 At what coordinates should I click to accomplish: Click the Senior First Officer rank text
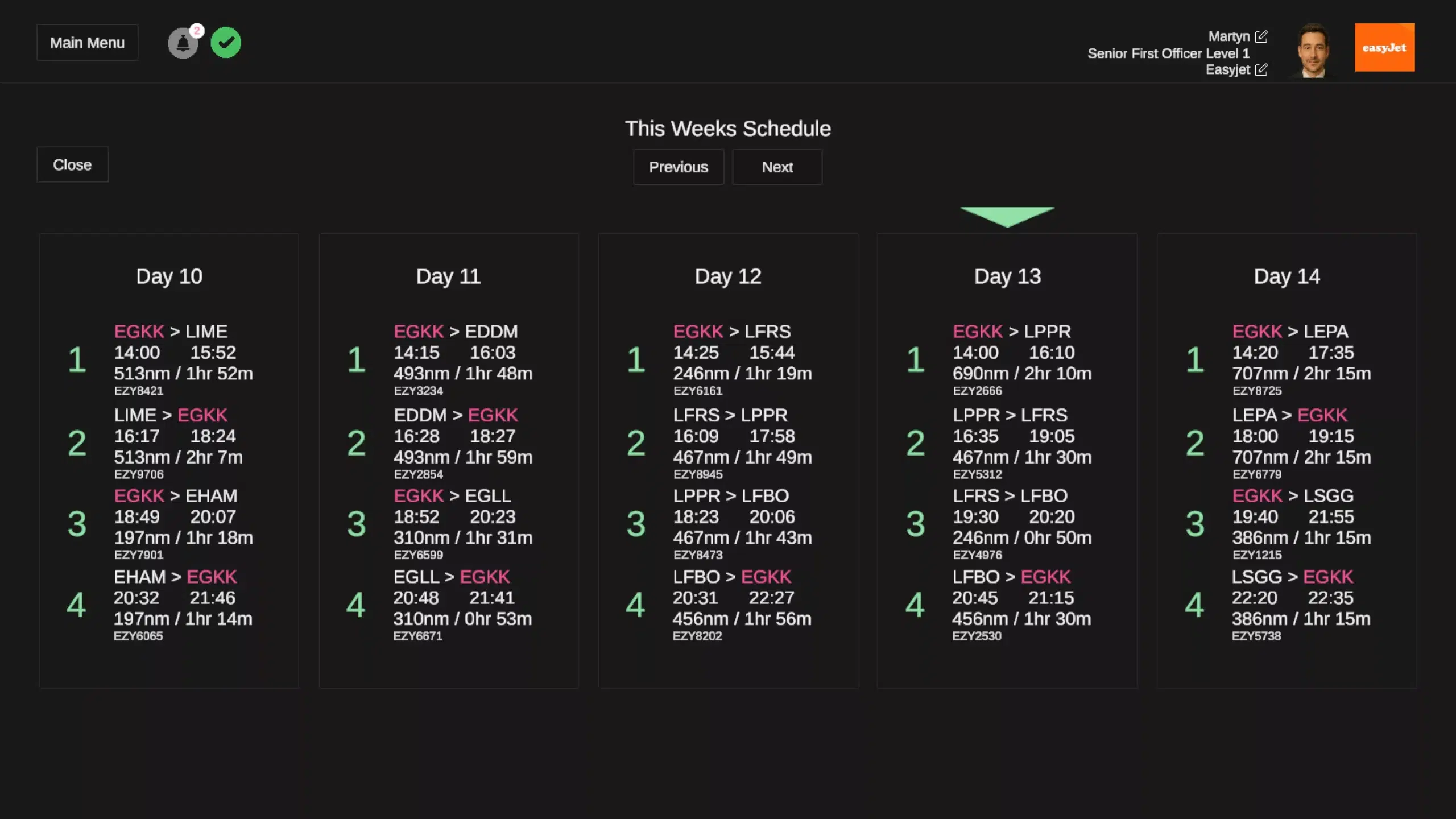tap(1168, 53)
